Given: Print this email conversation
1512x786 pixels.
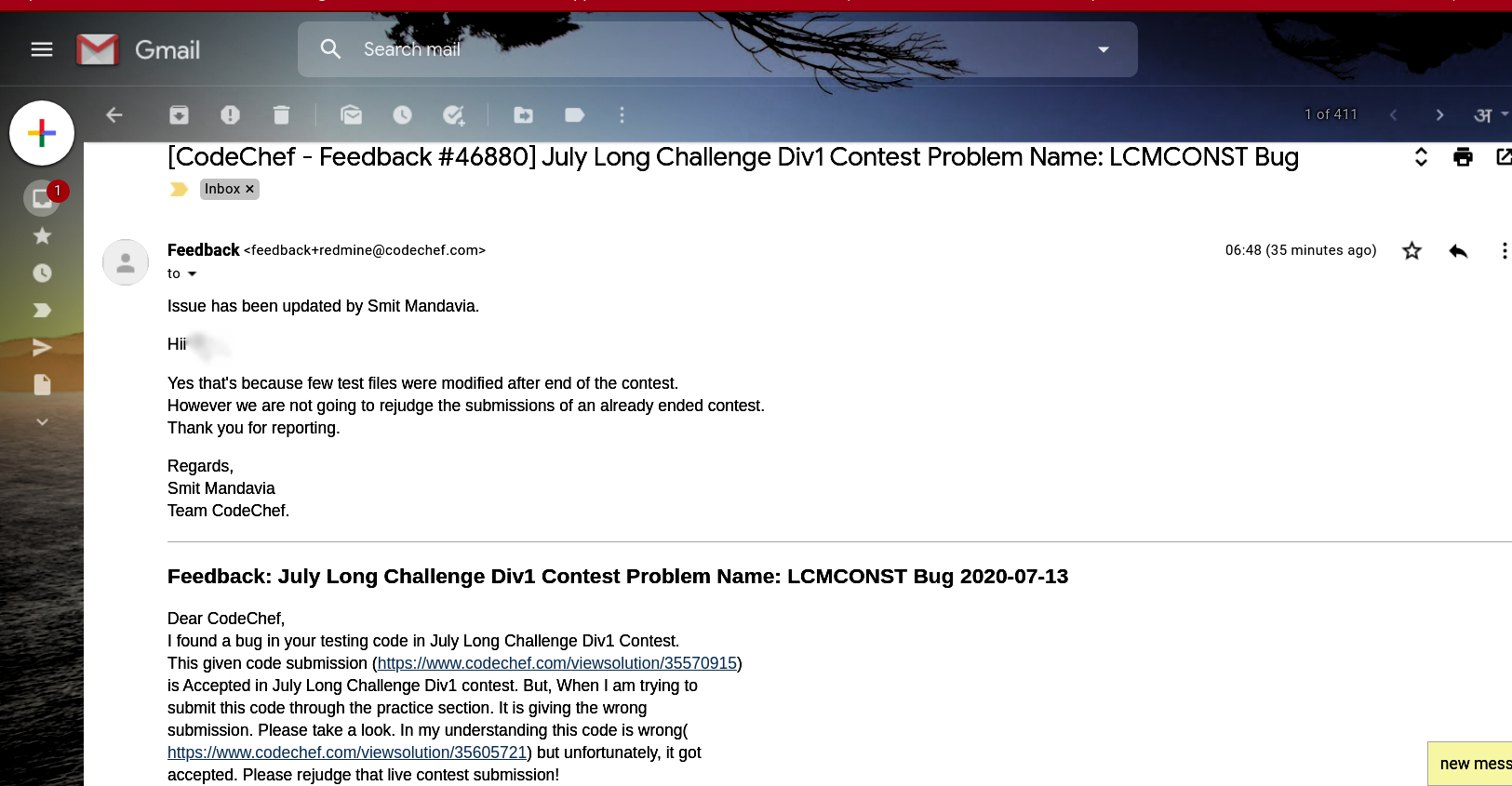Looking at the screenshot, I should [1463, 157].
